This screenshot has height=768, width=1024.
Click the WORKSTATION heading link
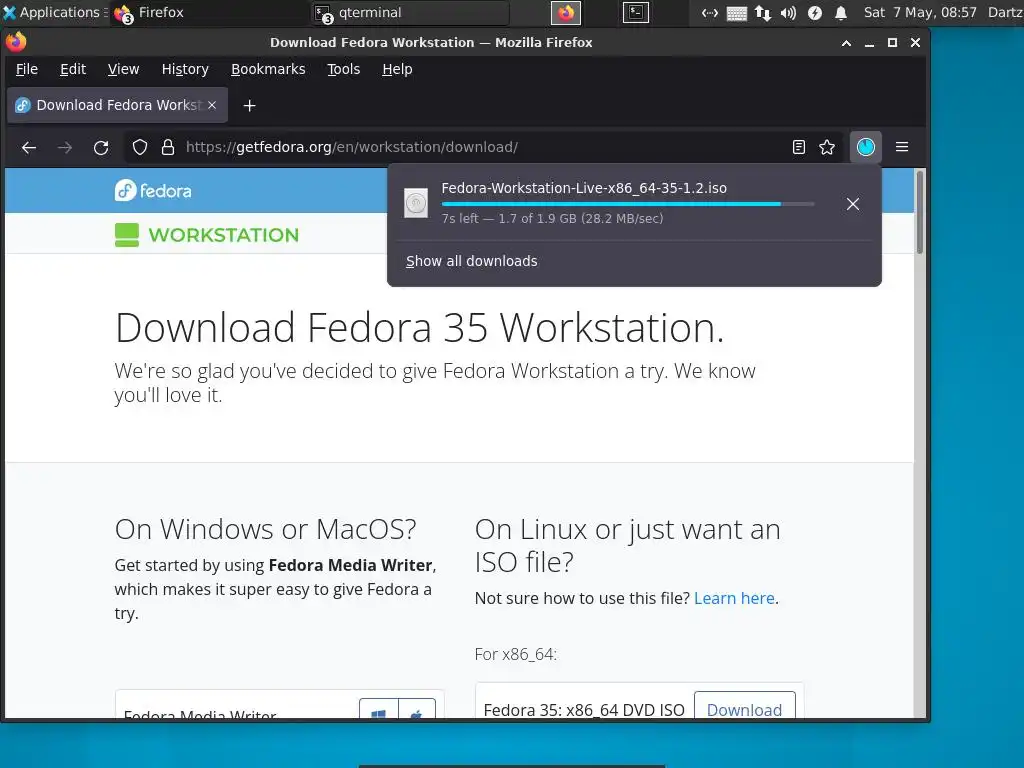[x=223, y=235]
